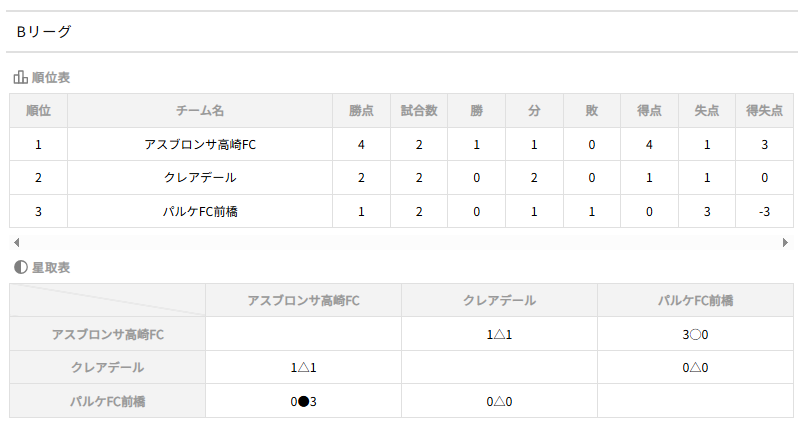Click the 勝点 column header
Screen dimensions: 804x422
(x=361, y=111)
